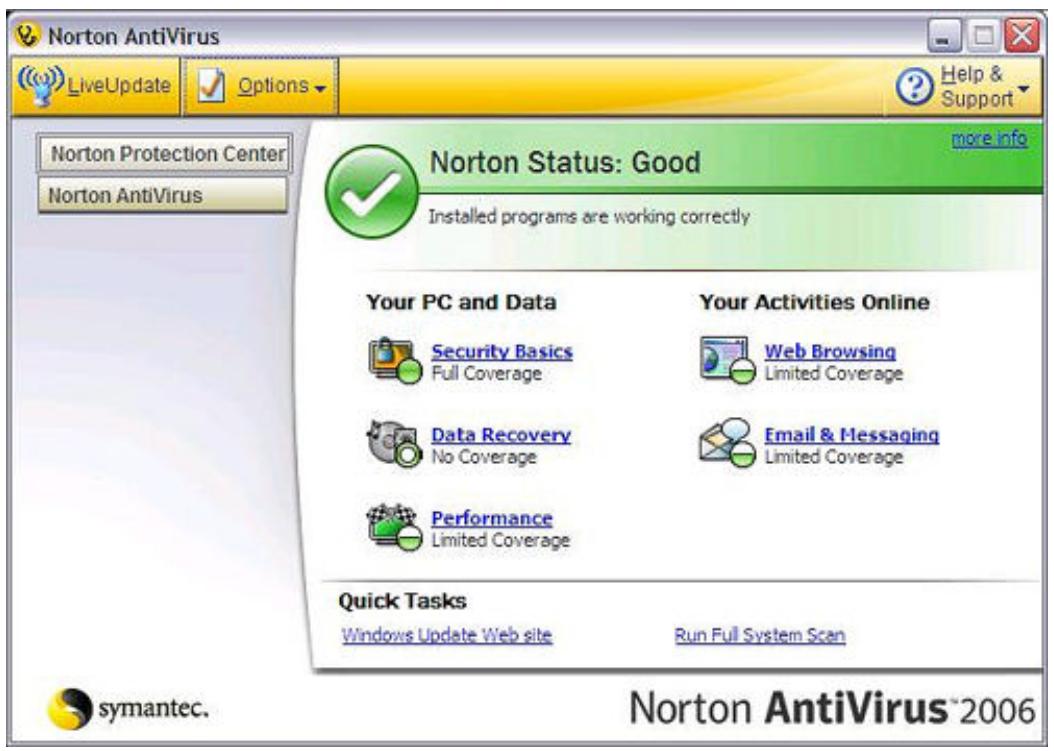Click the 'Your Activities Online' heading
The image size is (1054, 751).
pos(814,302)
